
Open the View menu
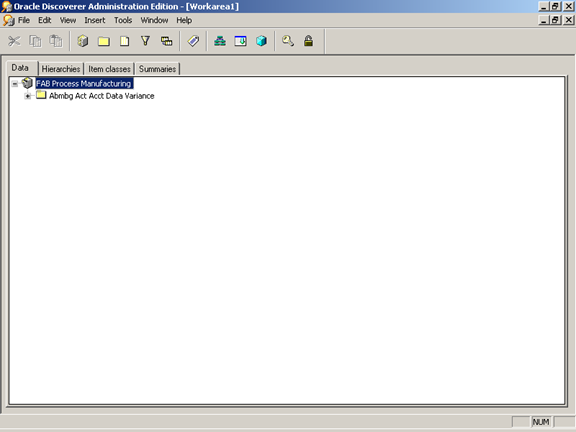point(68,20)
